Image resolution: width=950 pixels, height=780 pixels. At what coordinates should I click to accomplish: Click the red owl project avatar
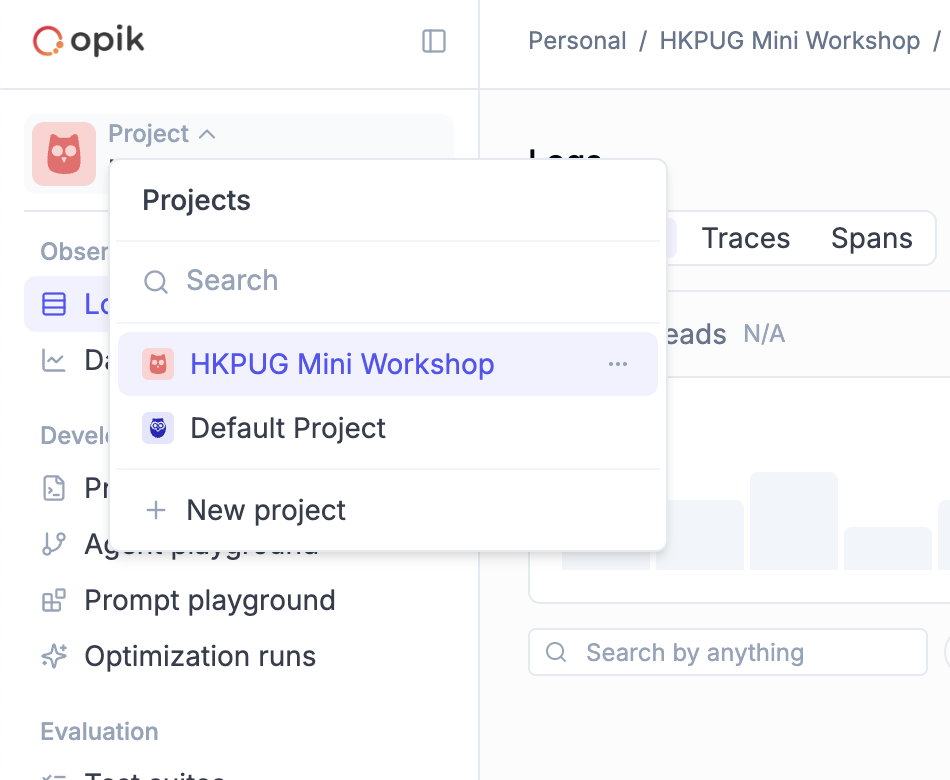tap(64, 154)
